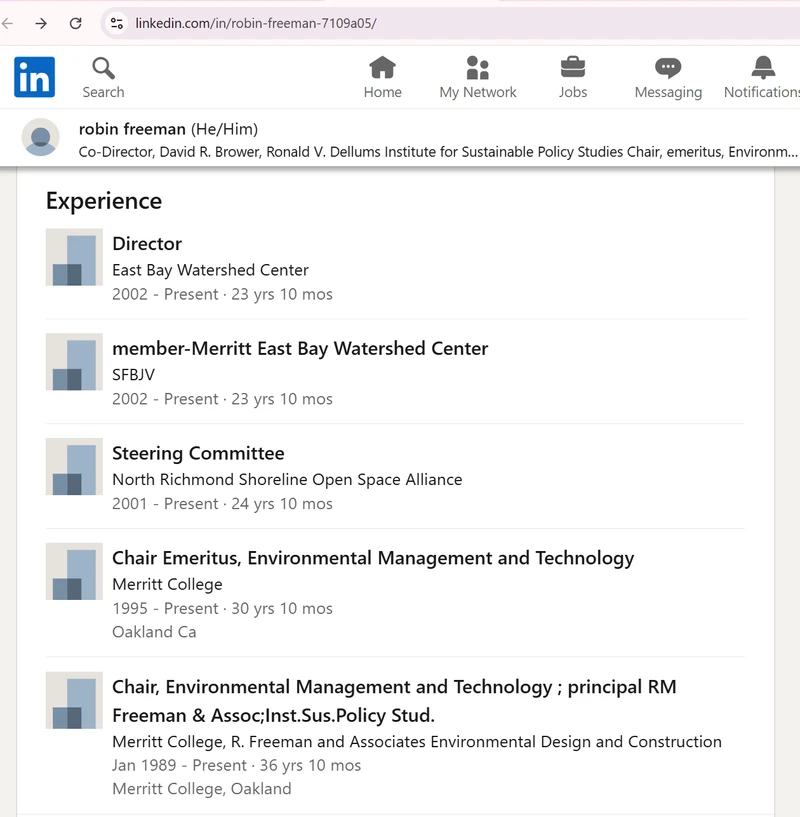Click the Experience section heading
Screen dimensions: 800x817
click(104, 201)
